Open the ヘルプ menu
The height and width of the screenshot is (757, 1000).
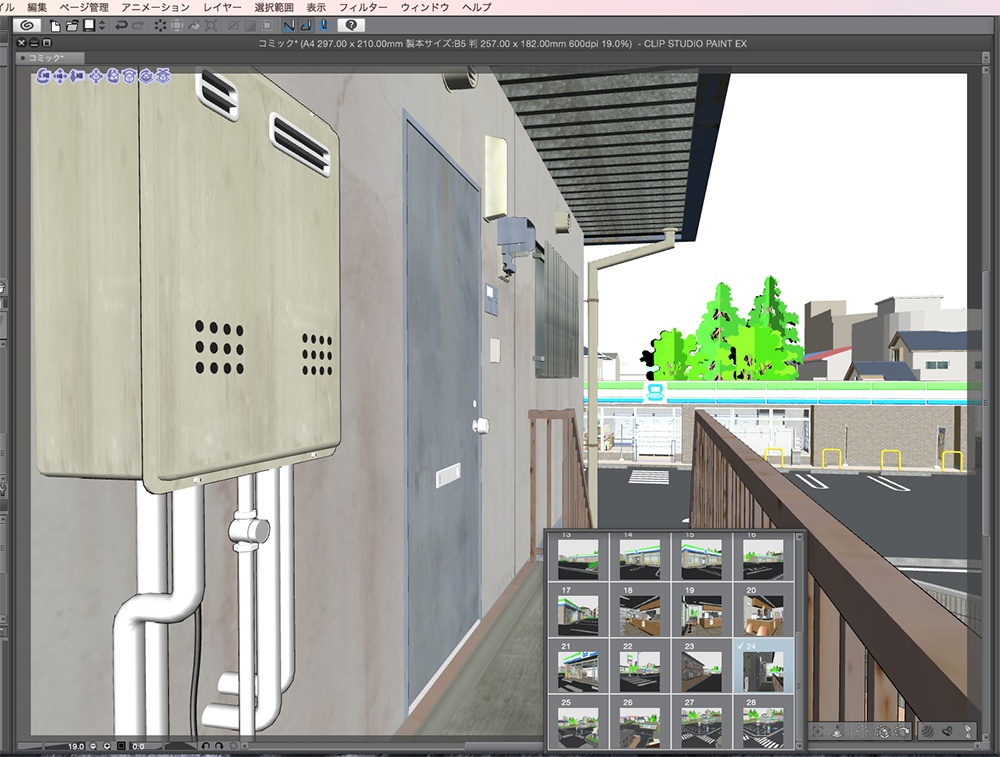[476, 7]
